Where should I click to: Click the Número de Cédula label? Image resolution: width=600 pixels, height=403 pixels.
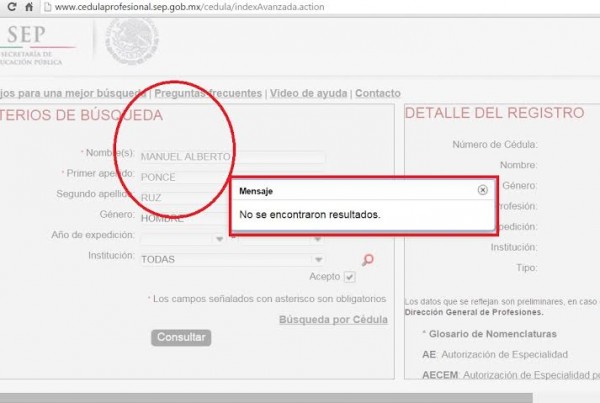pos(495,145)
